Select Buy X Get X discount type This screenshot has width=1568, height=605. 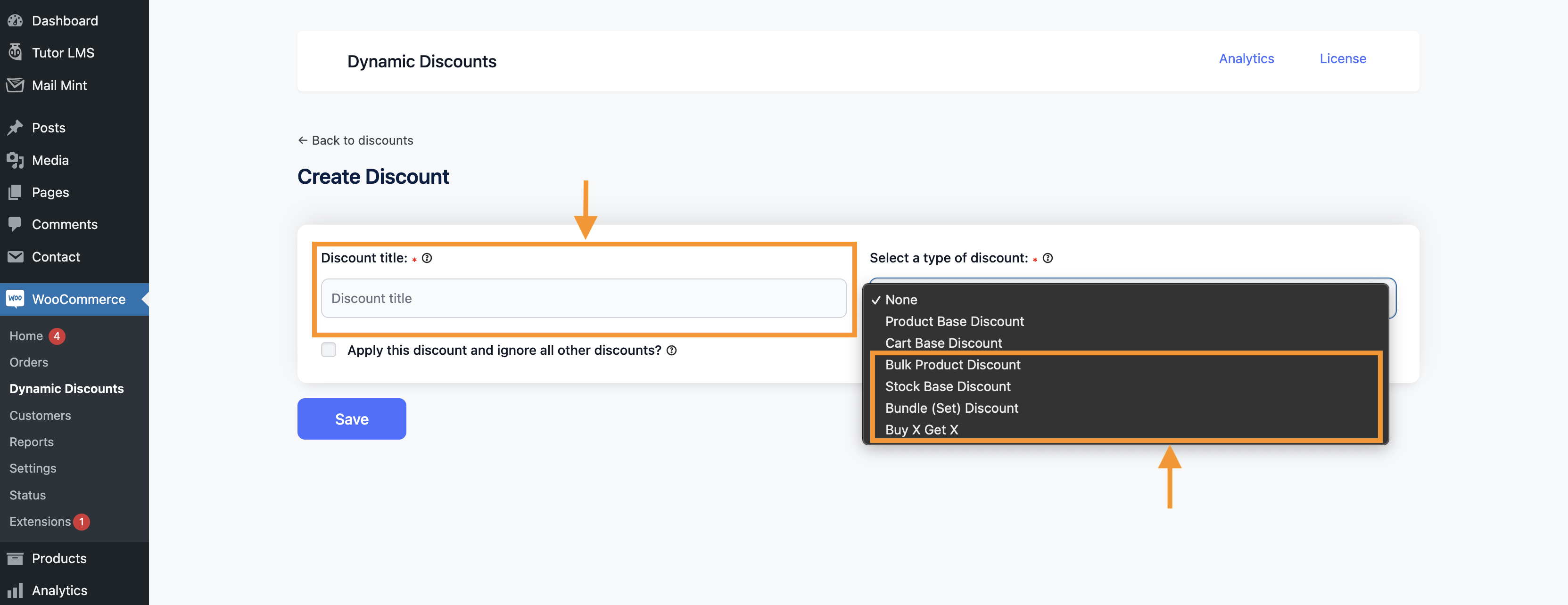[921, 429]
